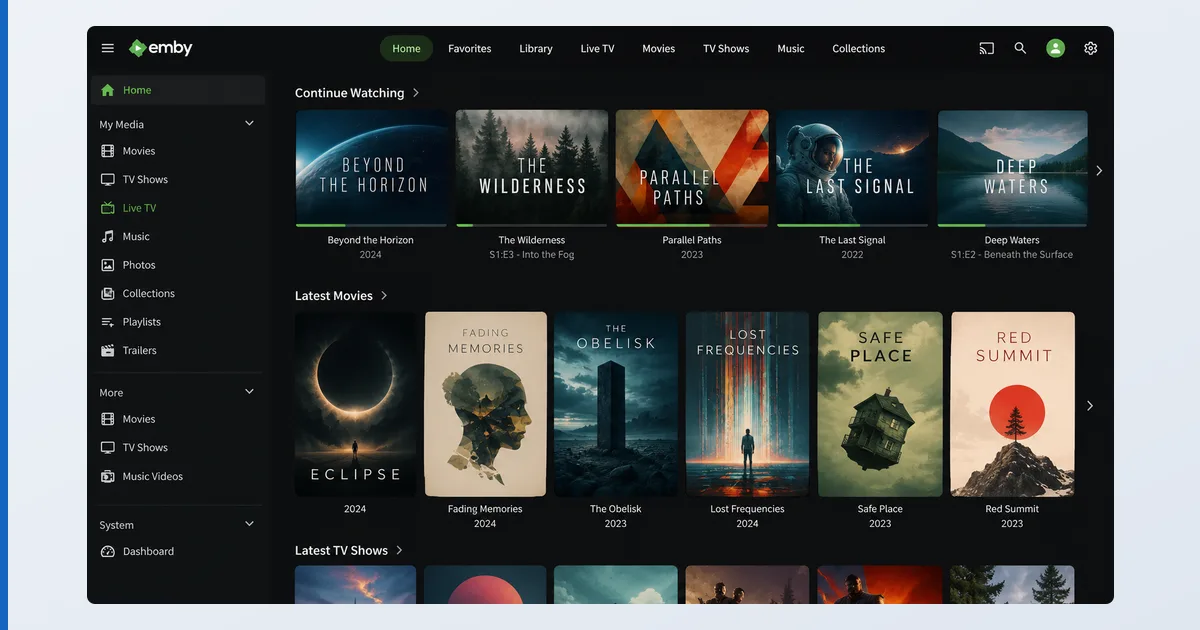This screenshot has width=1200, height=630.
Task: Click Beyond the Horizon progress bar
Action: (371, 226)
